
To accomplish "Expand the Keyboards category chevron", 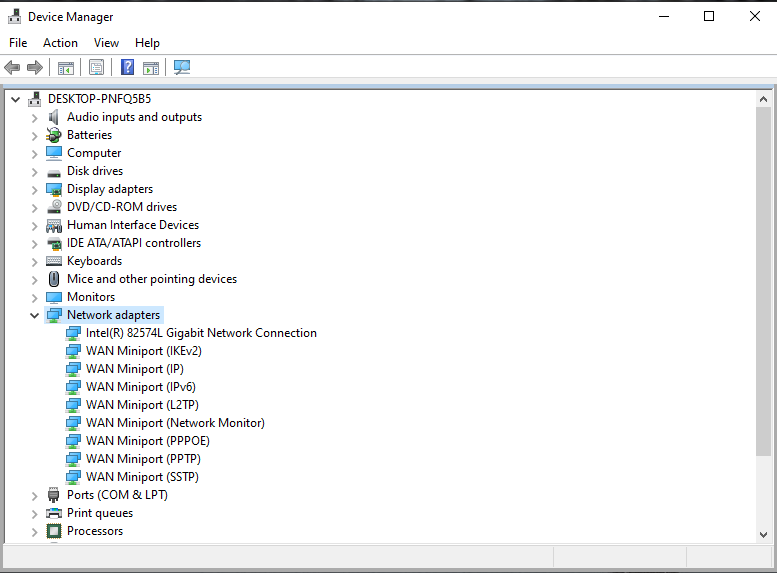I will pyautogui.click(x=34, y=262).
